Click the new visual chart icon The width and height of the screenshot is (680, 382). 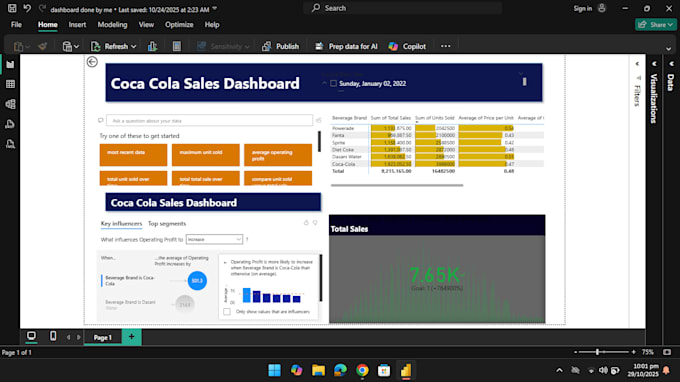(x=152, y=46)
